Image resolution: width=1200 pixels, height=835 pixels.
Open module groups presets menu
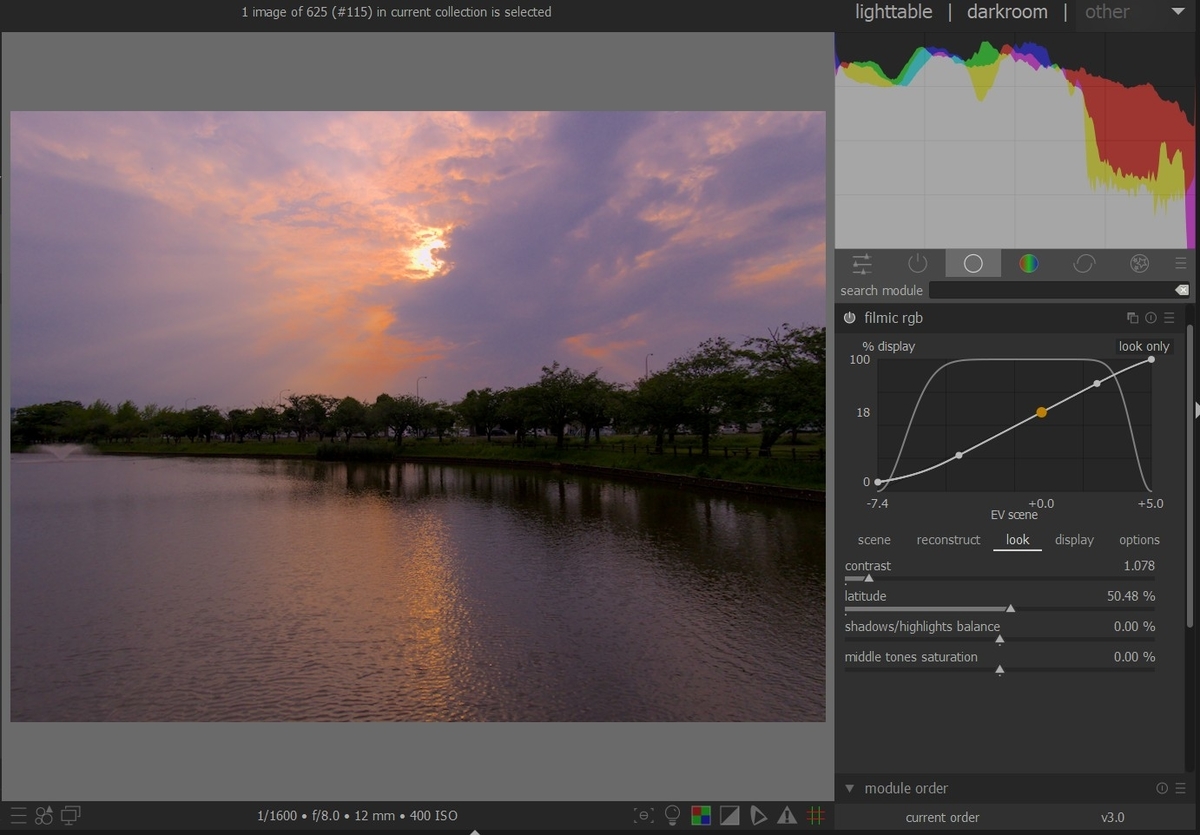(1182, 264)
